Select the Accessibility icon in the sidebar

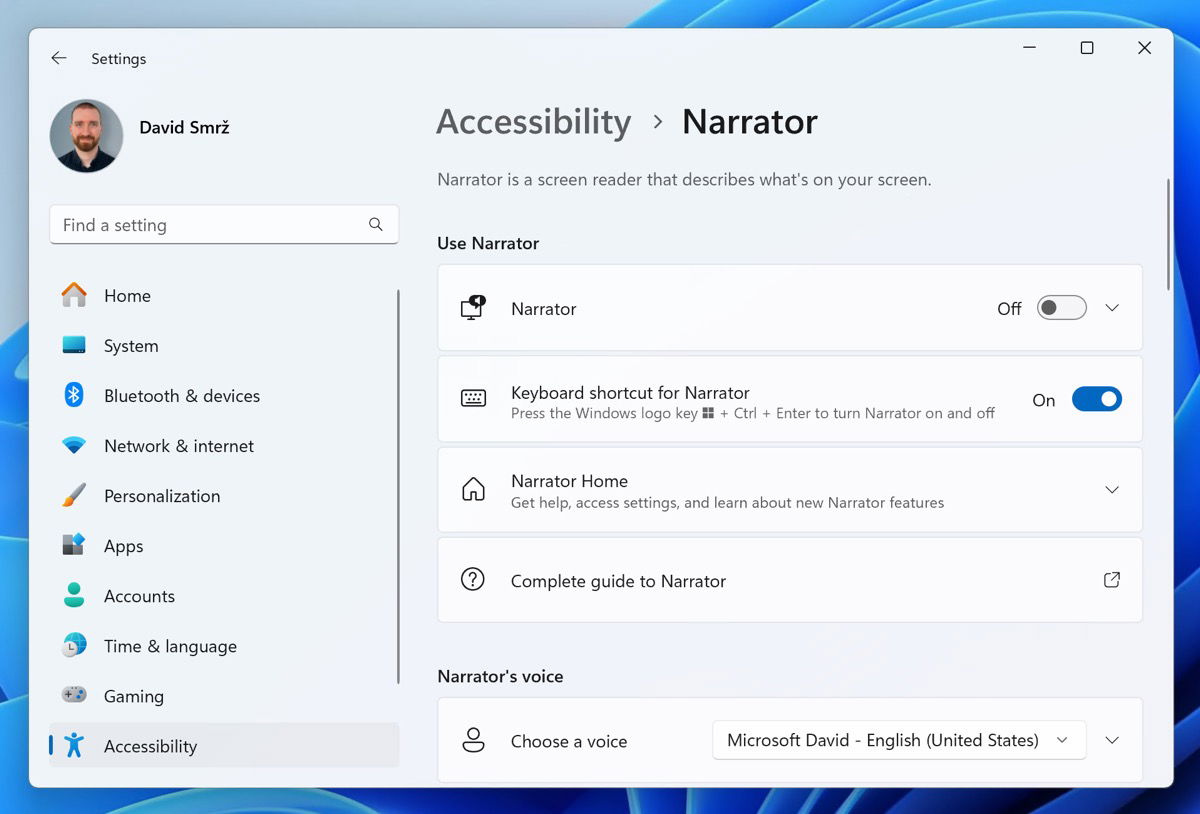click(x=74, y=745)
